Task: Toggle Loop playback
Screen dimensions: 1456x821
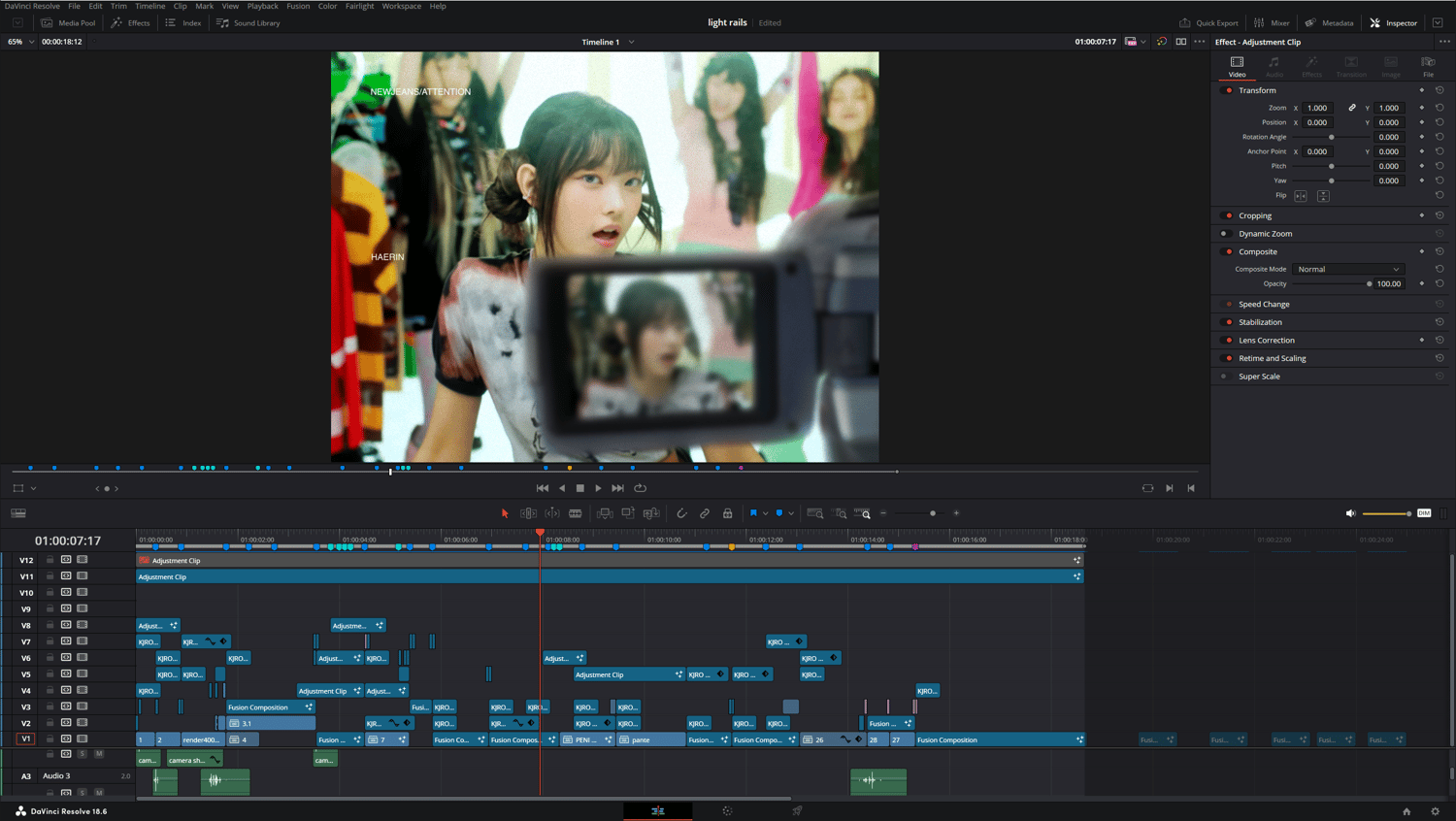Action: coord(640,488)
